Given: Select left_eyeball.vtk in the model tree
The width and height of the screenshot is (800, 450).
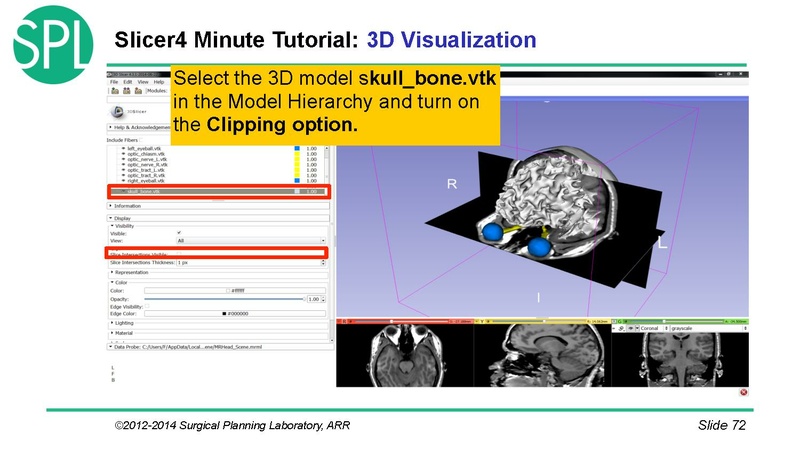Looking at the screenshot, I should (144, 148).
